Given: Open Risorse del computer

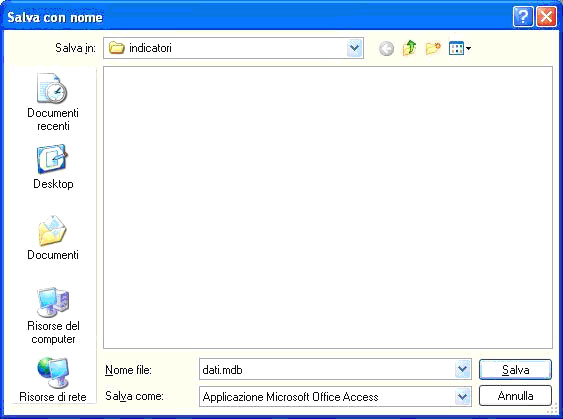Looking at the screenshot, I should [53, 316].
